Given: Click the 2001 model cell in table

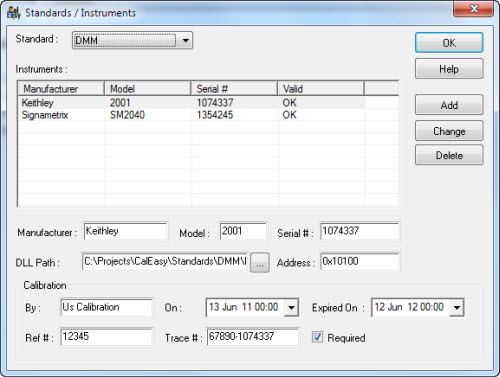Looking at the screenshot, I should [x=120, y=103].
